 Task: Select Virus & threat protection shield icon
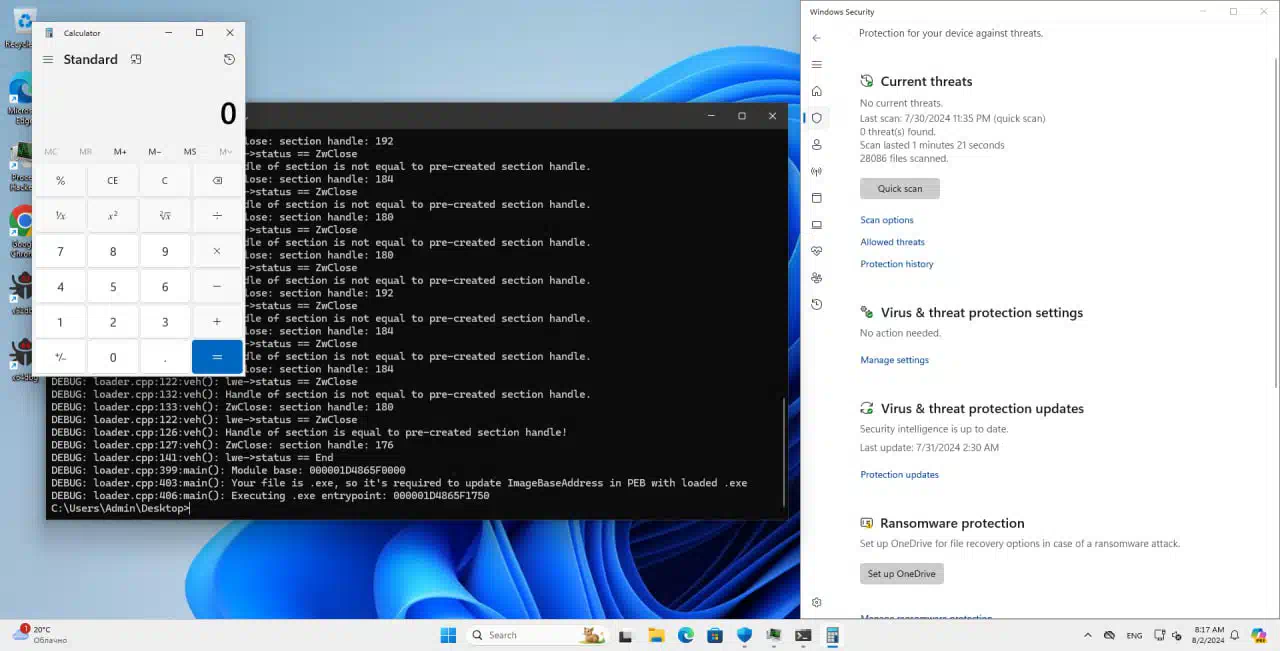pos(816,118)
